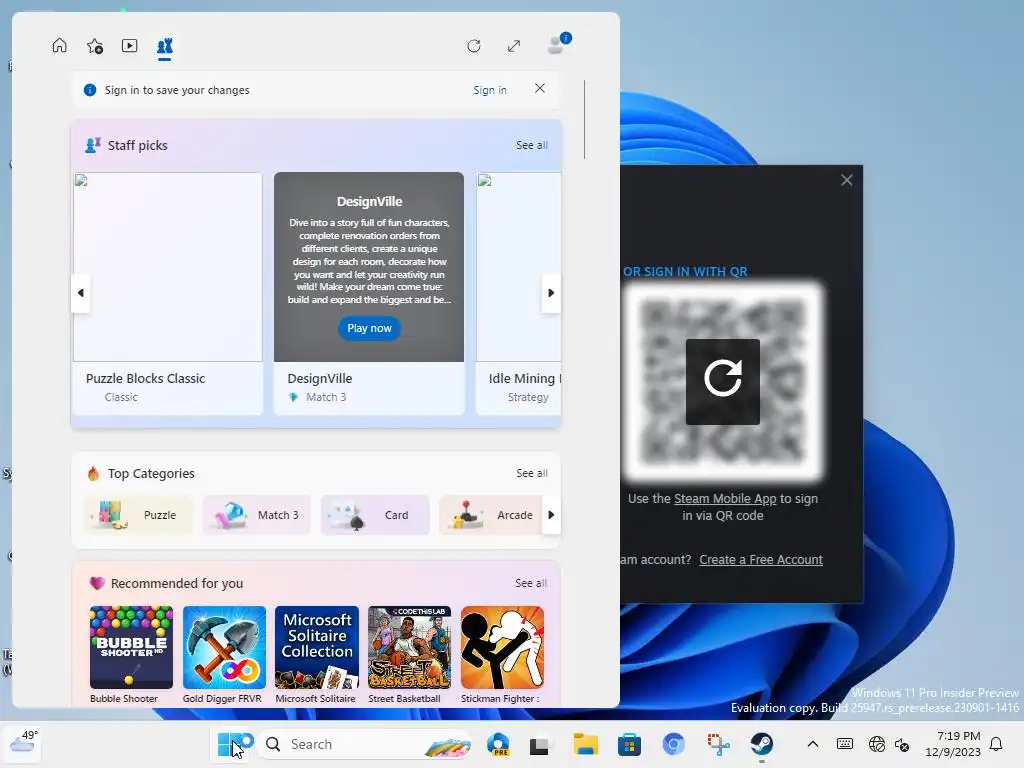Choose the Arcade category
Screen dimensions: 1024x768
(x=491, y=515)
